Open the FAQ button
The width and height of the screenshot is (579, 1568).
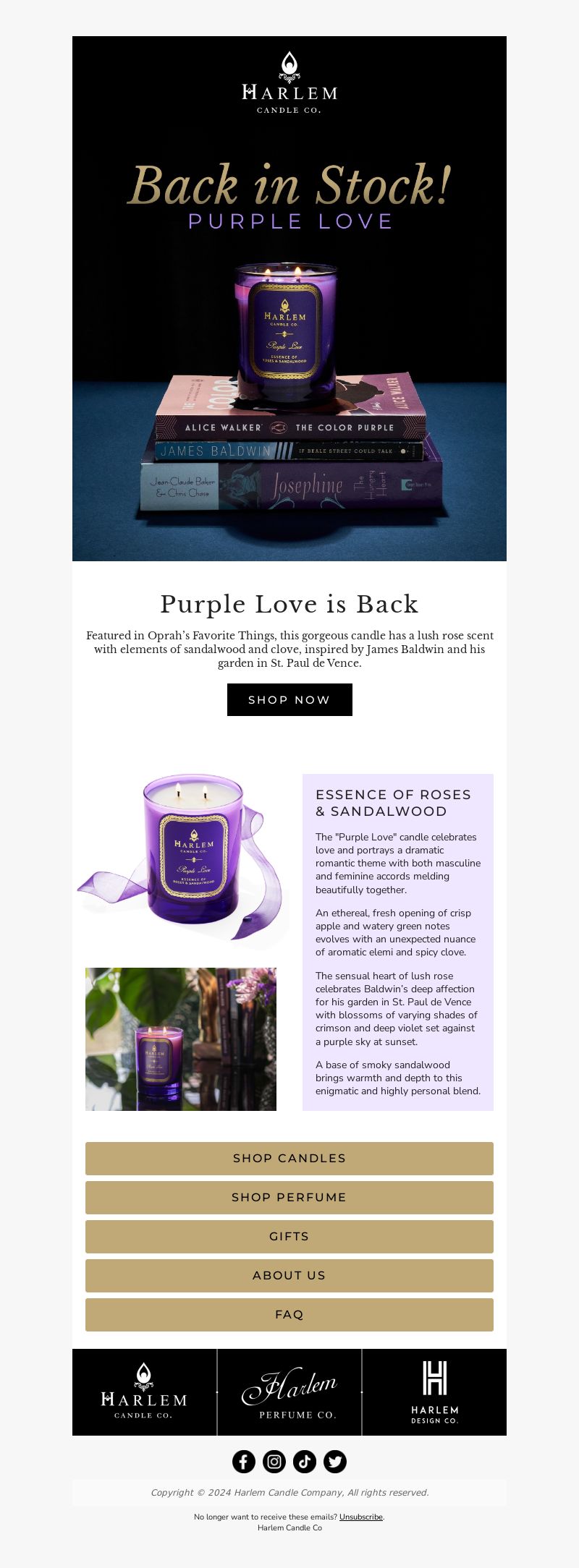289,1314
